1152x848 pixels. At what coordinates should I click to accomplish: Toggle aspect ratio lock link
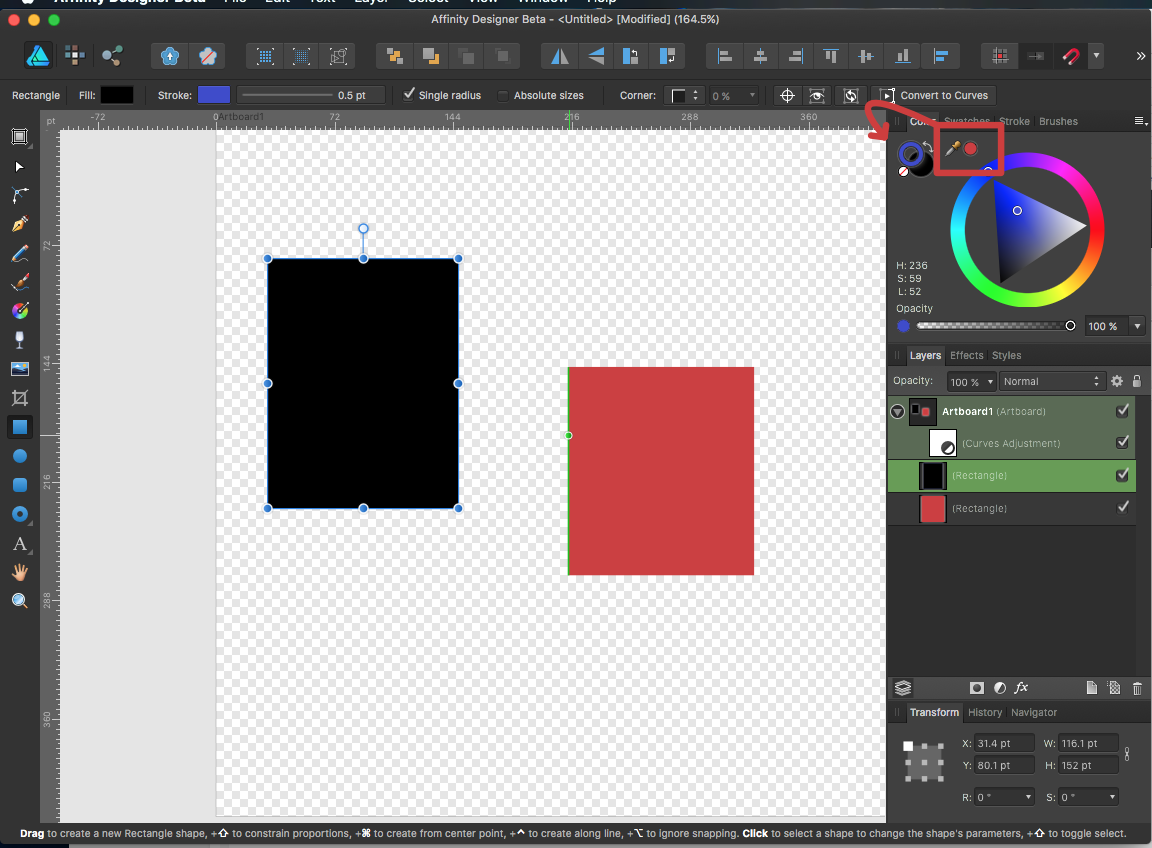(1127, 754)
